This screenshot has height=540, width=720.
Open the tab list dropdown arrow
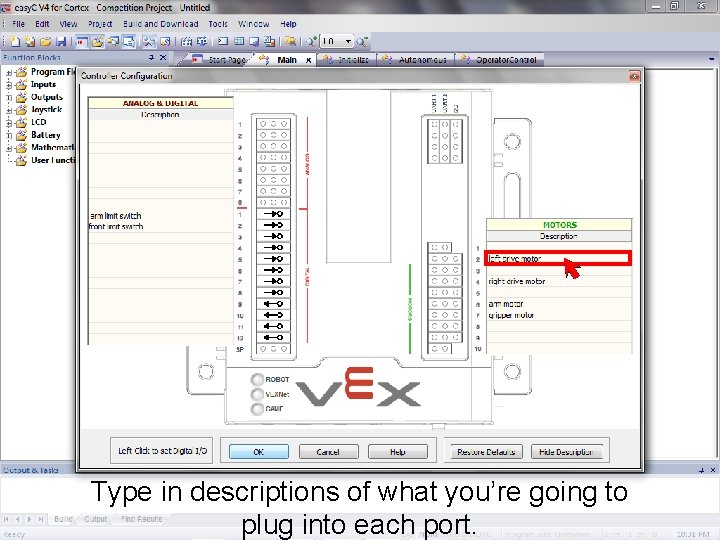(711, 59)
